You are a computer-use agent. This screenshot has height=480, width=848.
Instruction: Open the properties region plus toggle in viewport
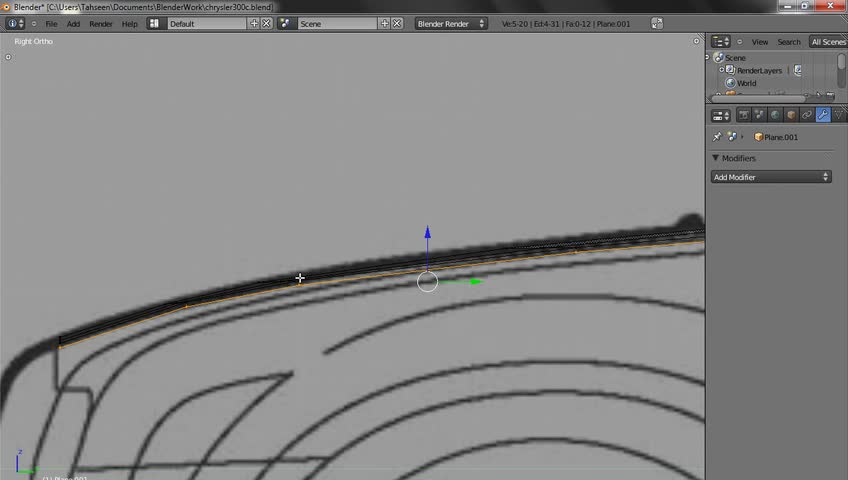[696, 41]
